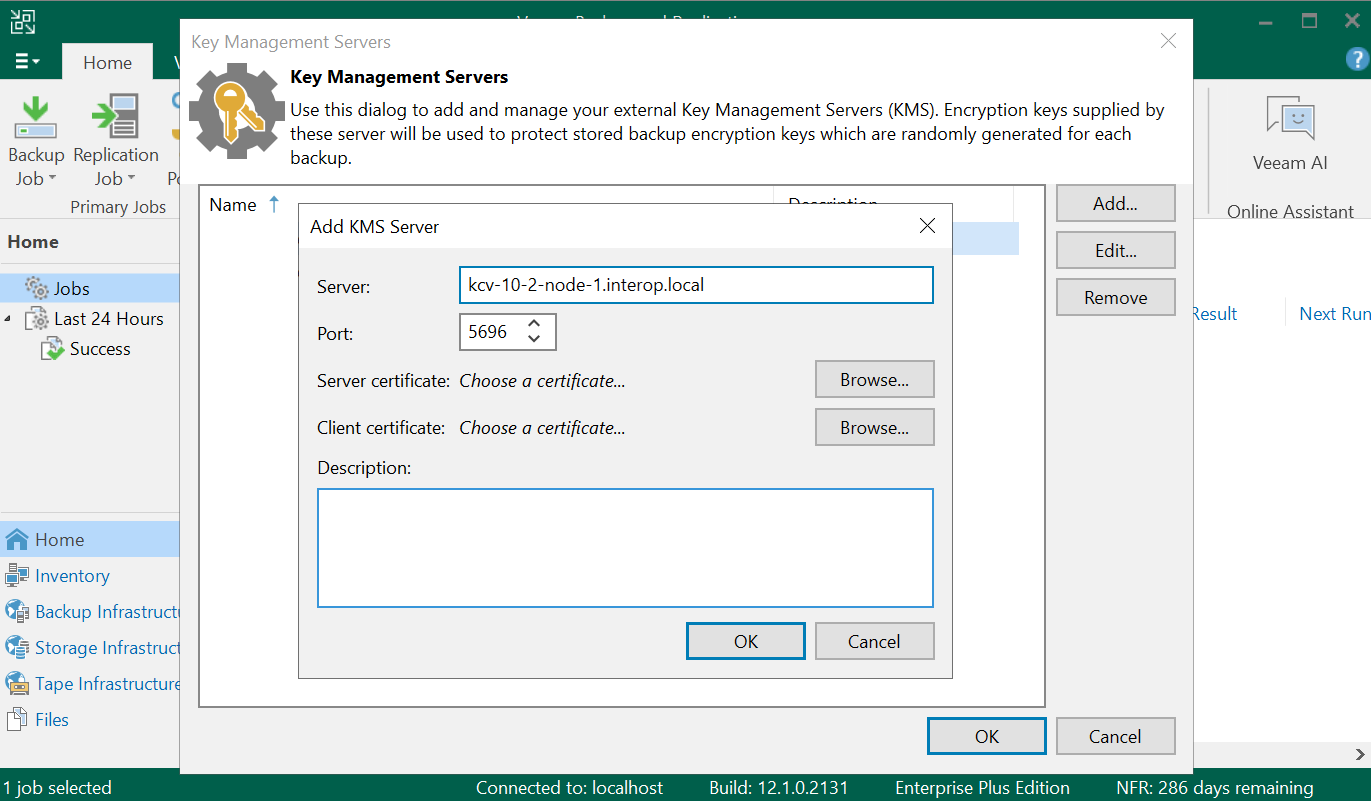The height and width of the screenshot is (801, 1371).
Task: Browse for the Server certificate
Action: pos(874,380)
